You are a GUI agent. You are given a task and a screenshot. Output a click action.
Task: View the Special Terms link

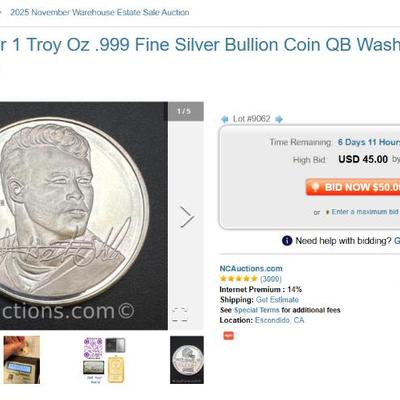pyautogui.click(x=257, y=310)
